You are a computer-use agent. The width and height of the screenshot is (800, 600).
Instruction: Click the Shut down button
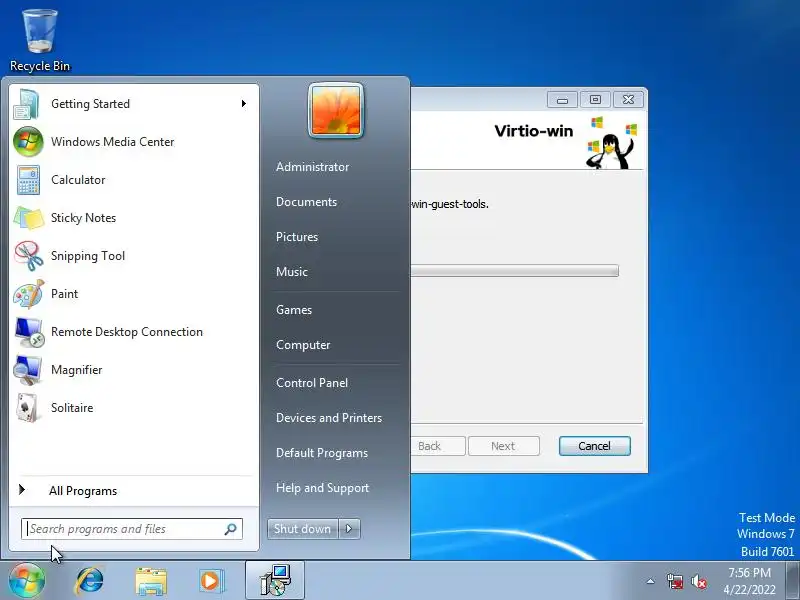coord(303,529)
